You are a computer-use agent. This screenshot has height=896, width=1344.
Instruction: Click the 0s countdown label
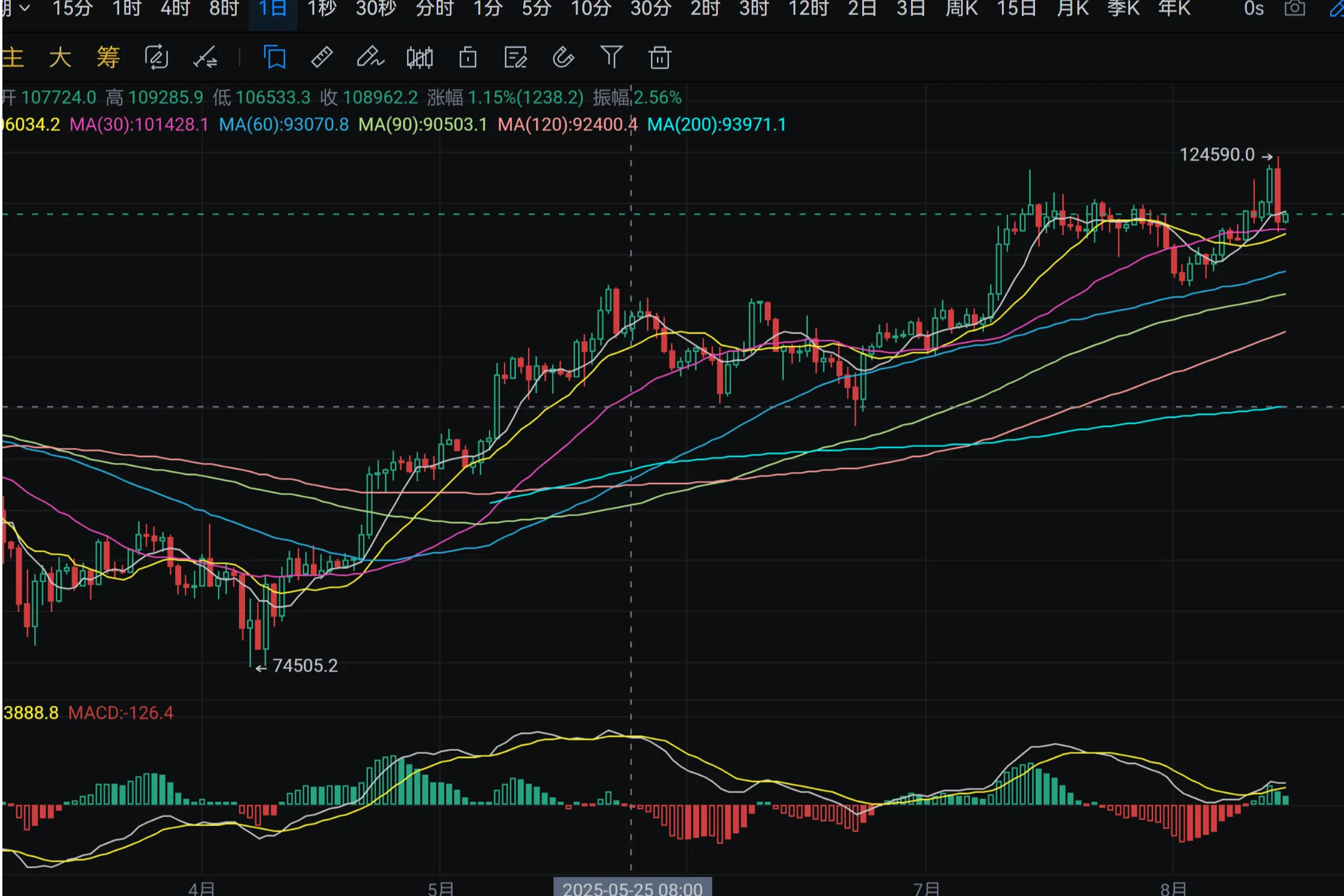coord(1254,8)
